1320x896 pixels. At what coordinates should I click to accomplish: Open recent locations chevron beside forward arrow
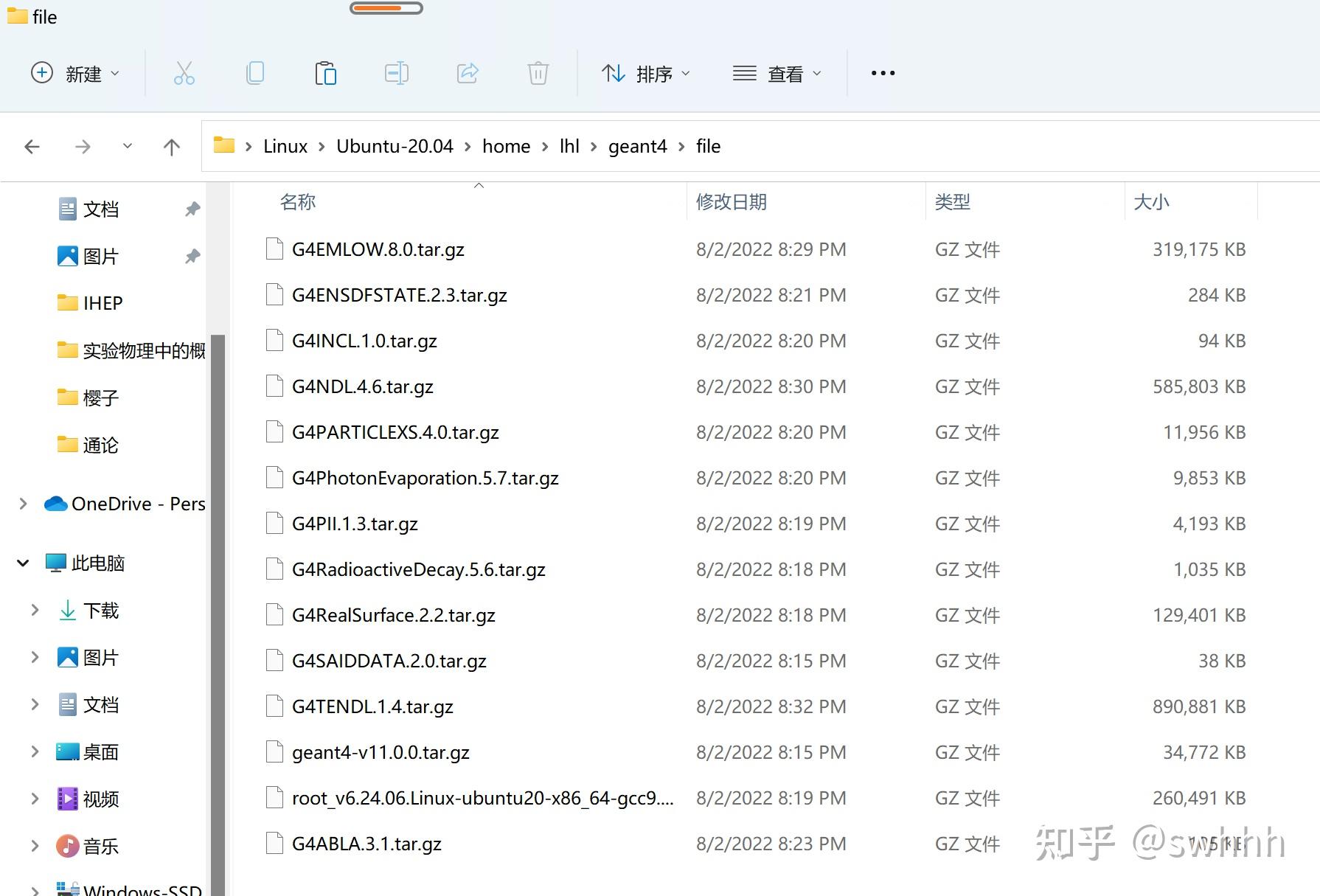[x=127, y=146]
